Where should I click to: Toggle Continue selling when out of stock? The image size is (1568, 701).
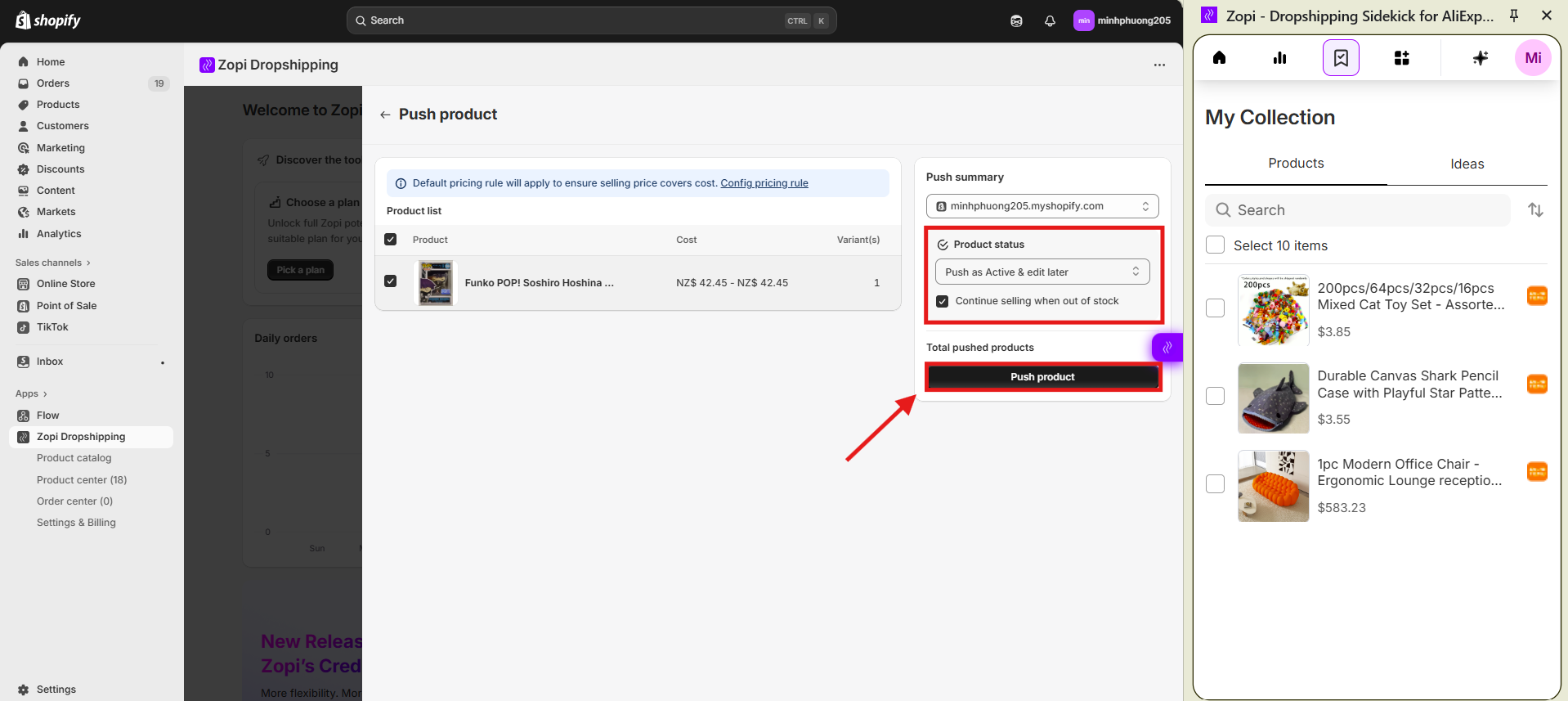click(x=943, y=301)
